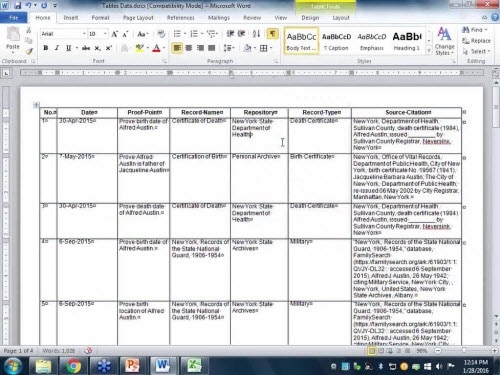This screenshot has height=375, width=500.
Task: Click Shading paint bucket icon
Action: (x=247, y=48)
